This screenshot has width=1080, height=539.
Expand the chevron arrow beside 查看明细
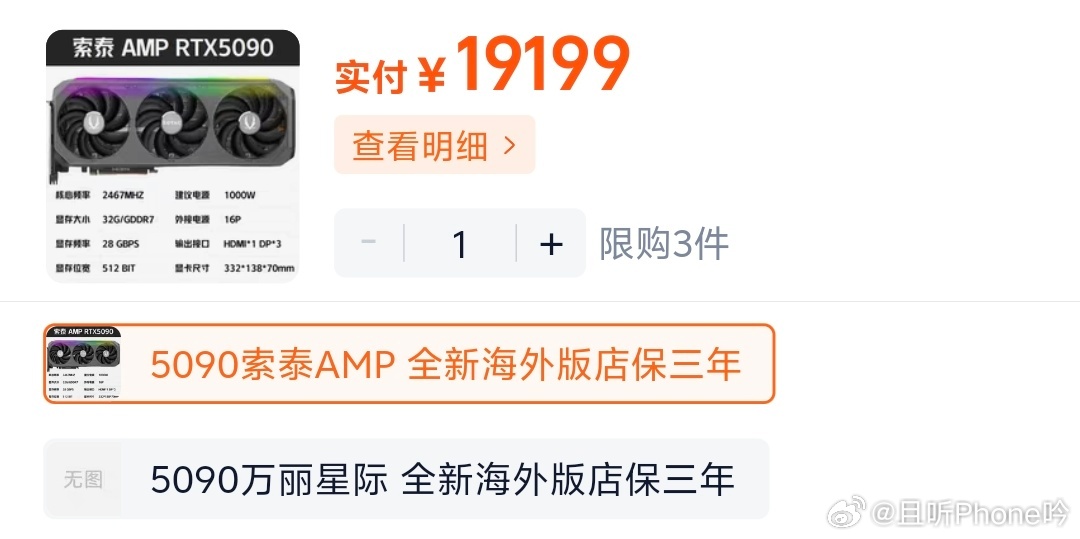[510, 145]
